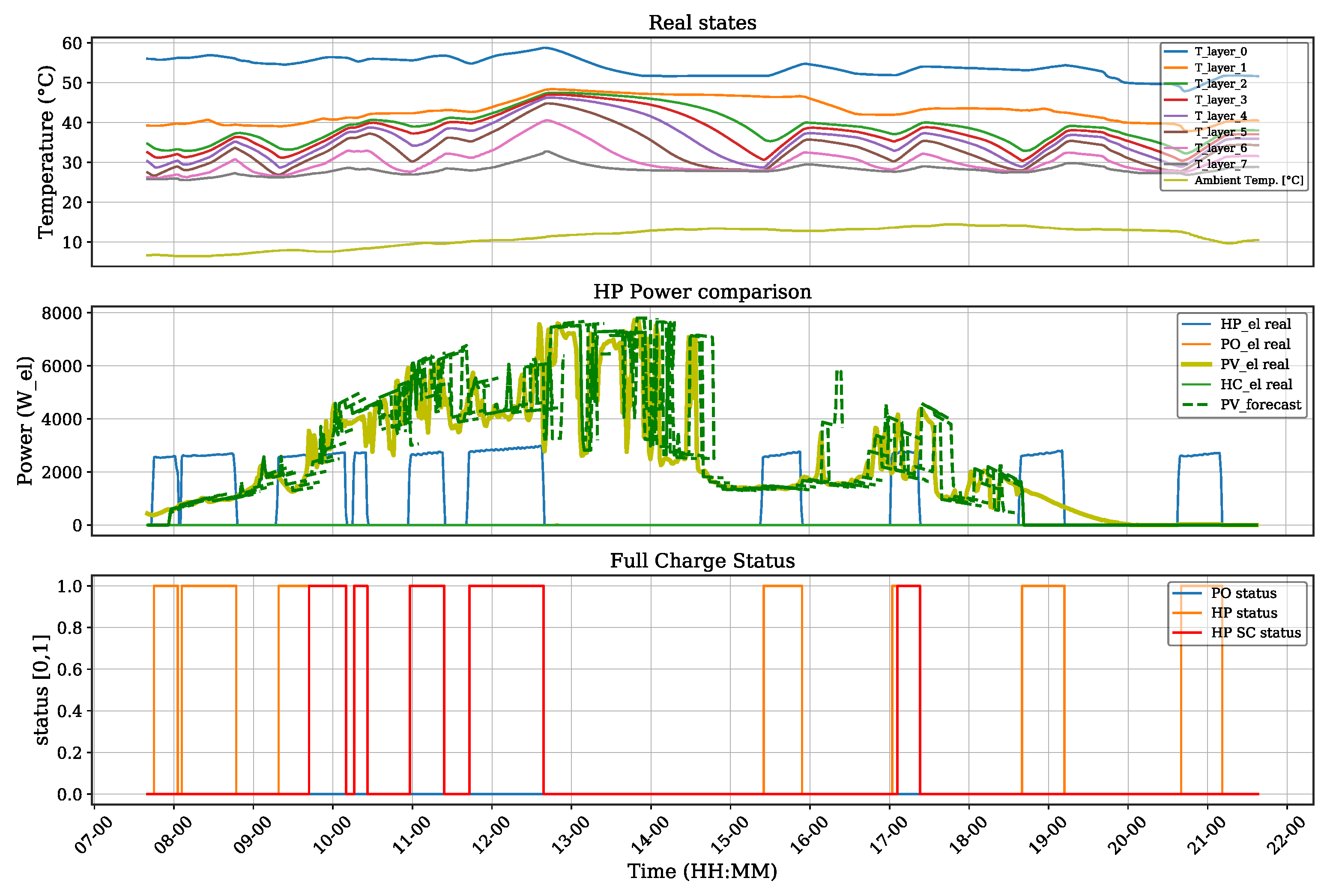Screen dimensions: 1333x896
Task: Select the PV_forecast dashed legend entry
Action: [1261, 405]
